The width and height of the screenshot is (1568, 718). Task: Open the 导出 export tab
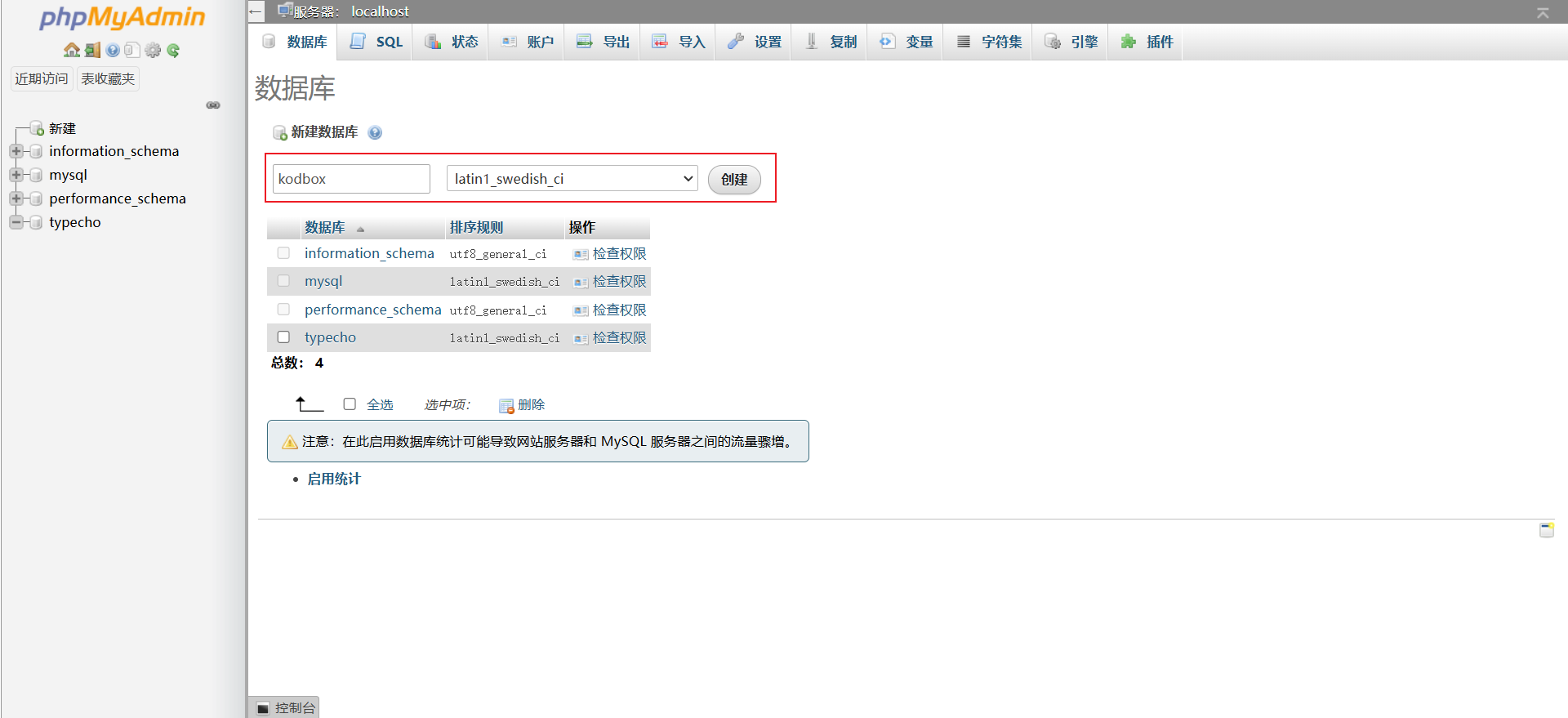(604, 42)
